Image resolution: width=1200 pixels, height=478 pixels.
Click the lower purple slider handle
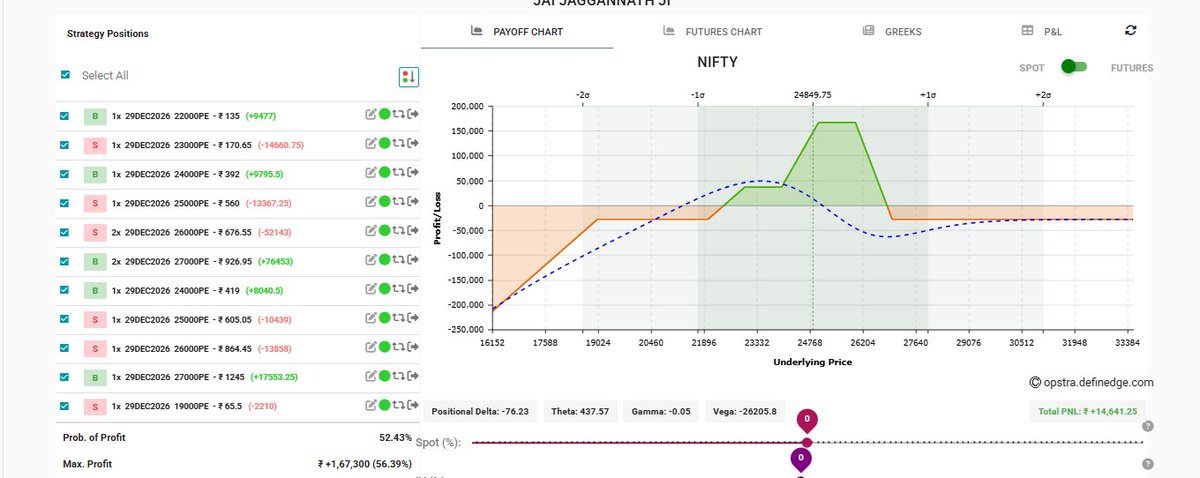[800, 460]
